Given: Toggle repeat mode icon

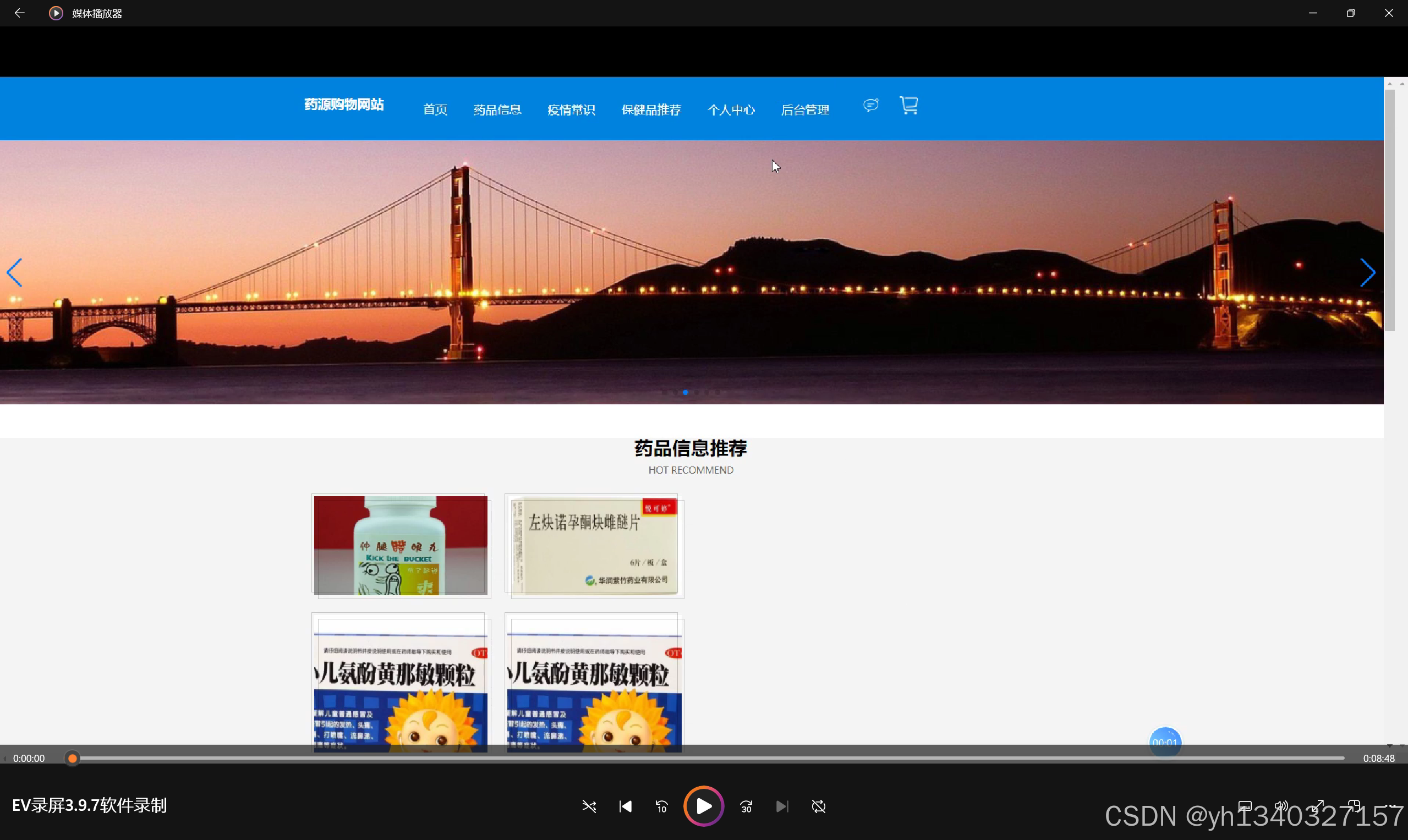Looking at the screenshot, I should [819, 806].
